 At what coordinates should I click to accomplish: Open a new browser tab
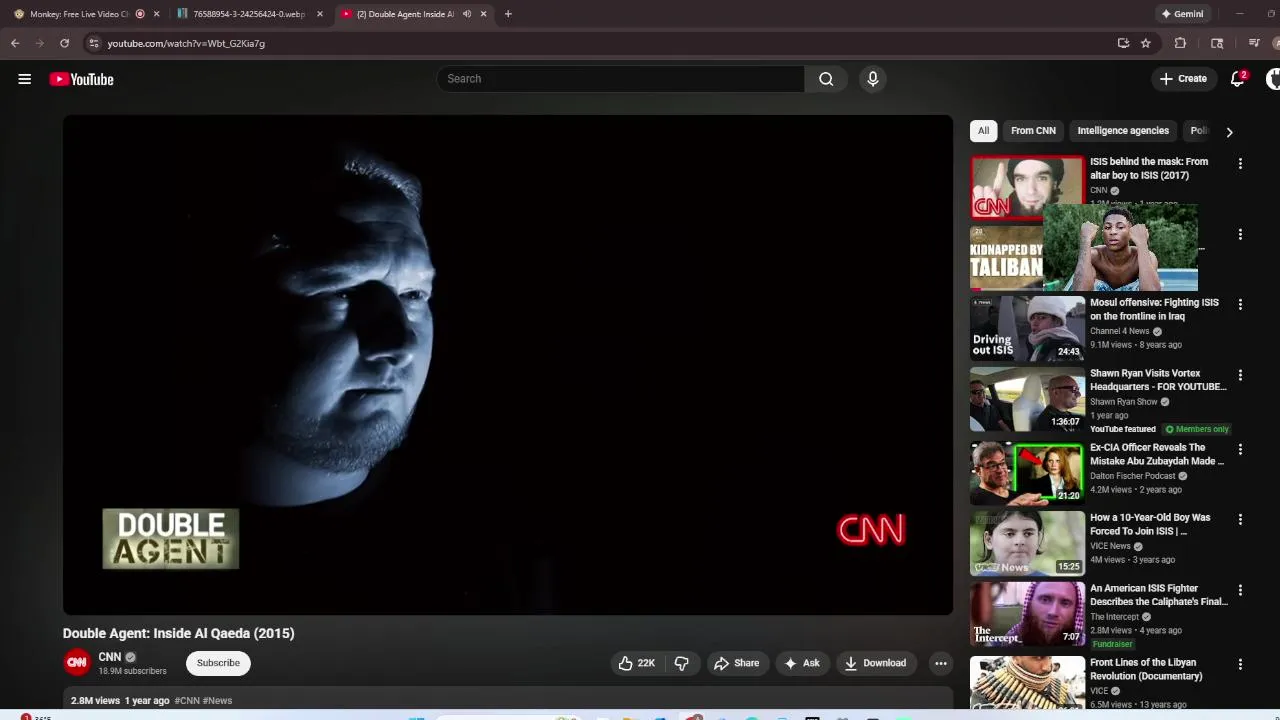[x=508, y=14]
